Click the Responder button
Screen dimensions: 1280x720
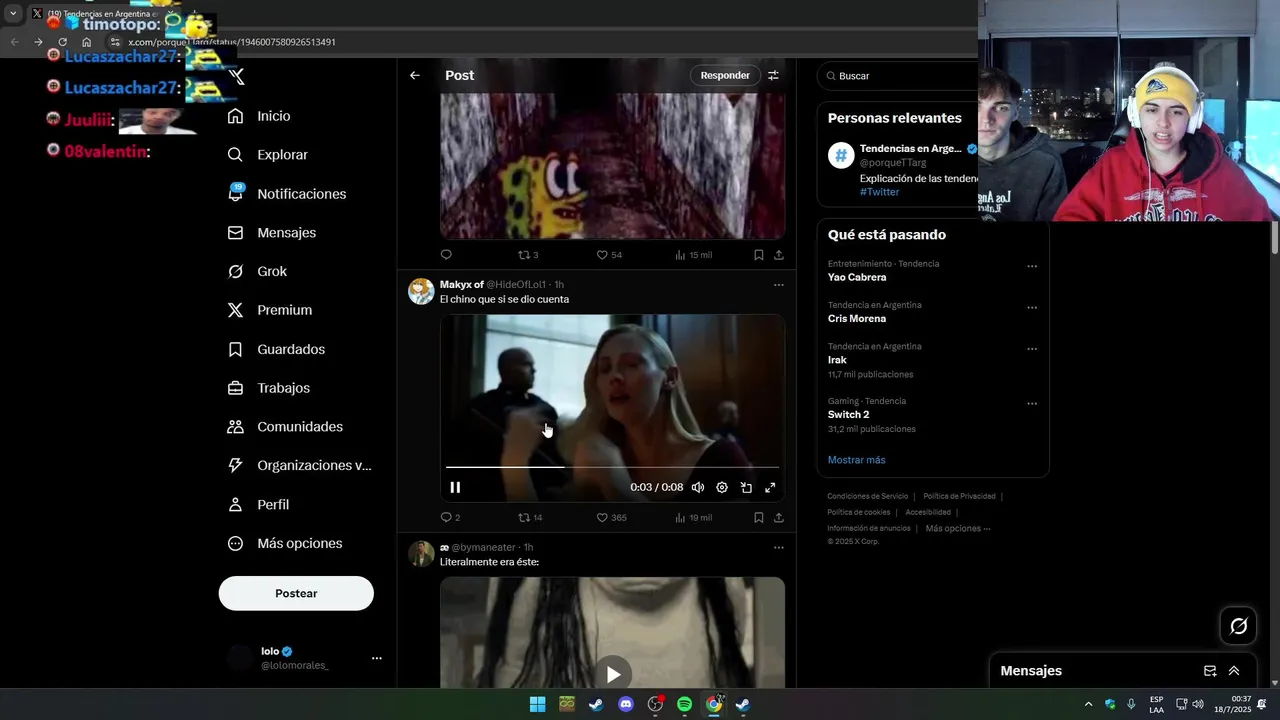click(x=725, y=75)
